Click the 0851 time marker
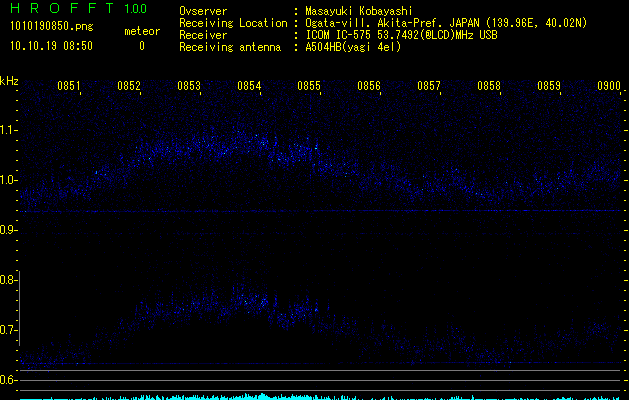 (69, 86)
